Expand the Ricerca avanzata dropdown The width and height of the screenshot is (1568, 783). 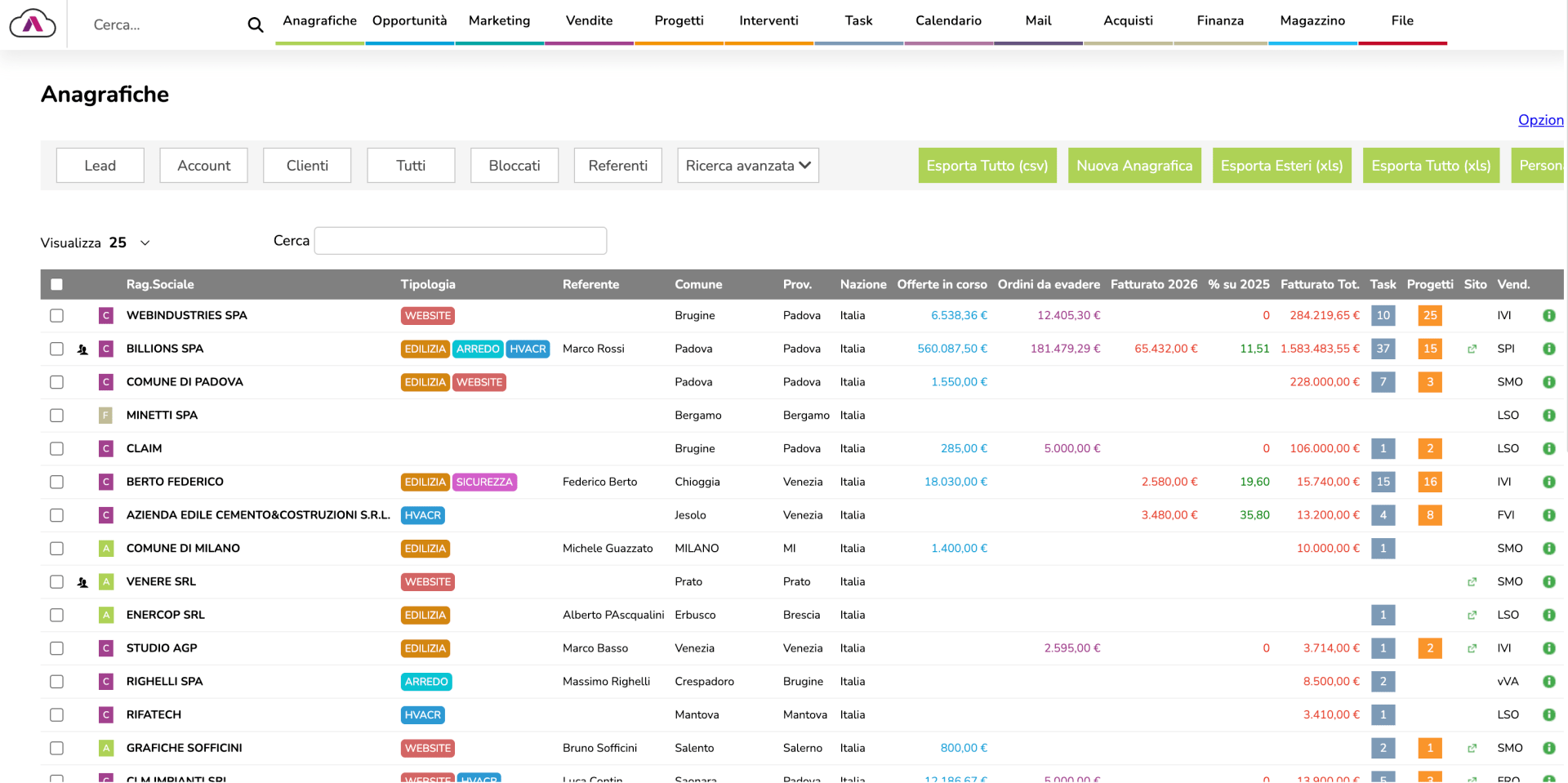click(x=747, y=166)
